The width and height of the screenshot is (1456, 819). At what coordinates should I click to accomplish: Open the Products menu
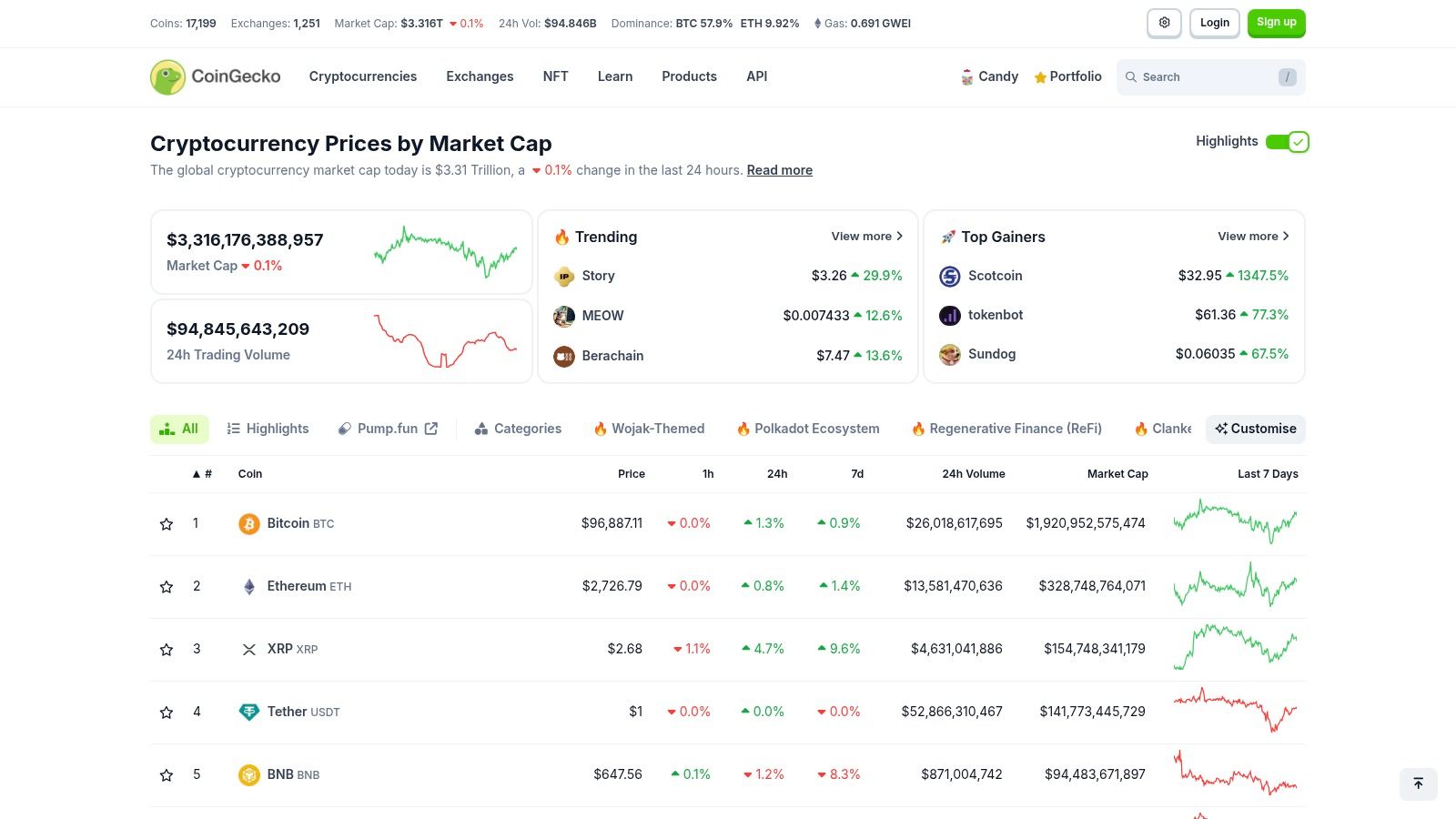pos(689,76)
